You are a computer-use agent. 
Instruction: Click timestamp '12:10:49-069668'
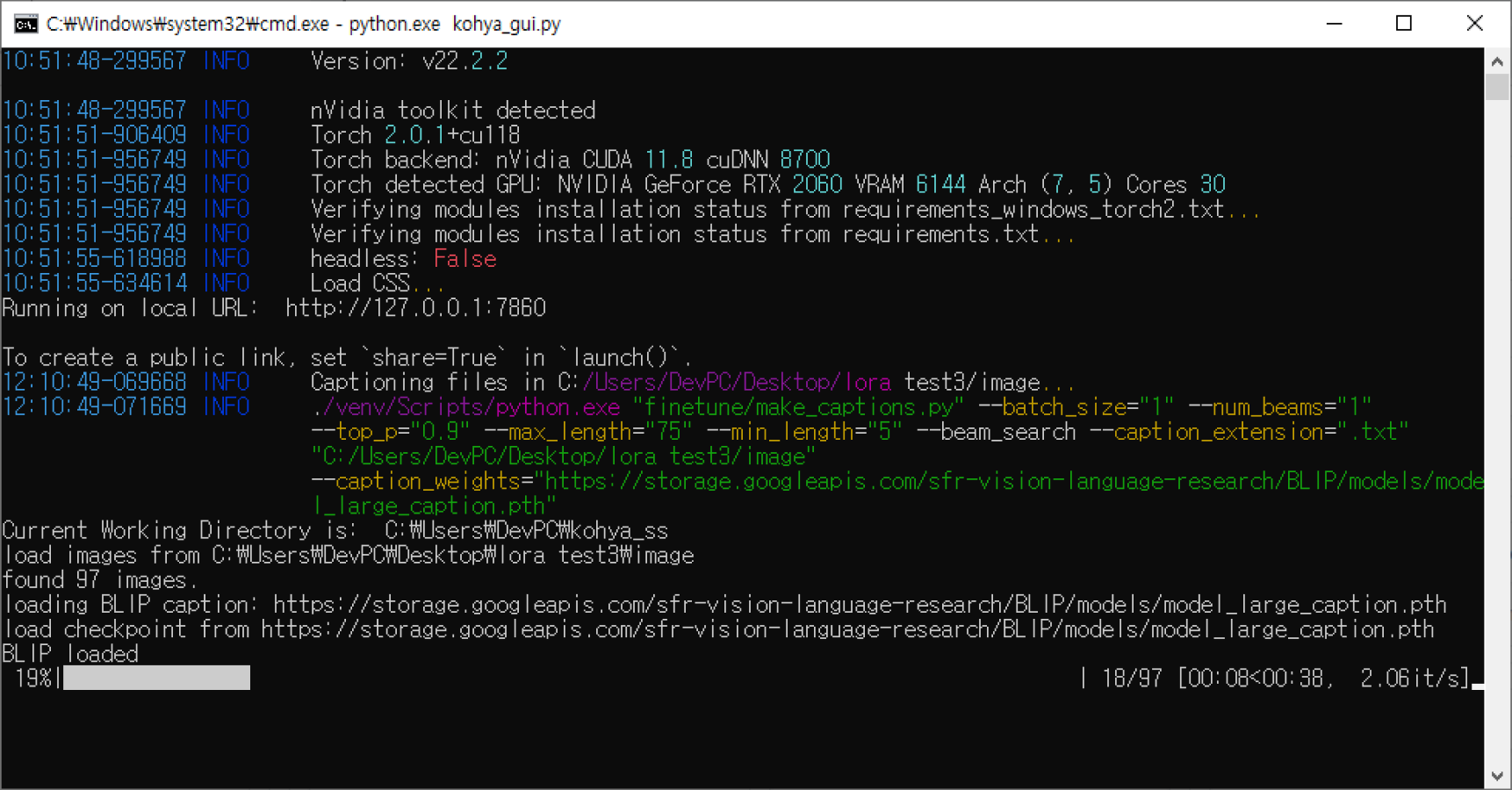coord(95,382)
